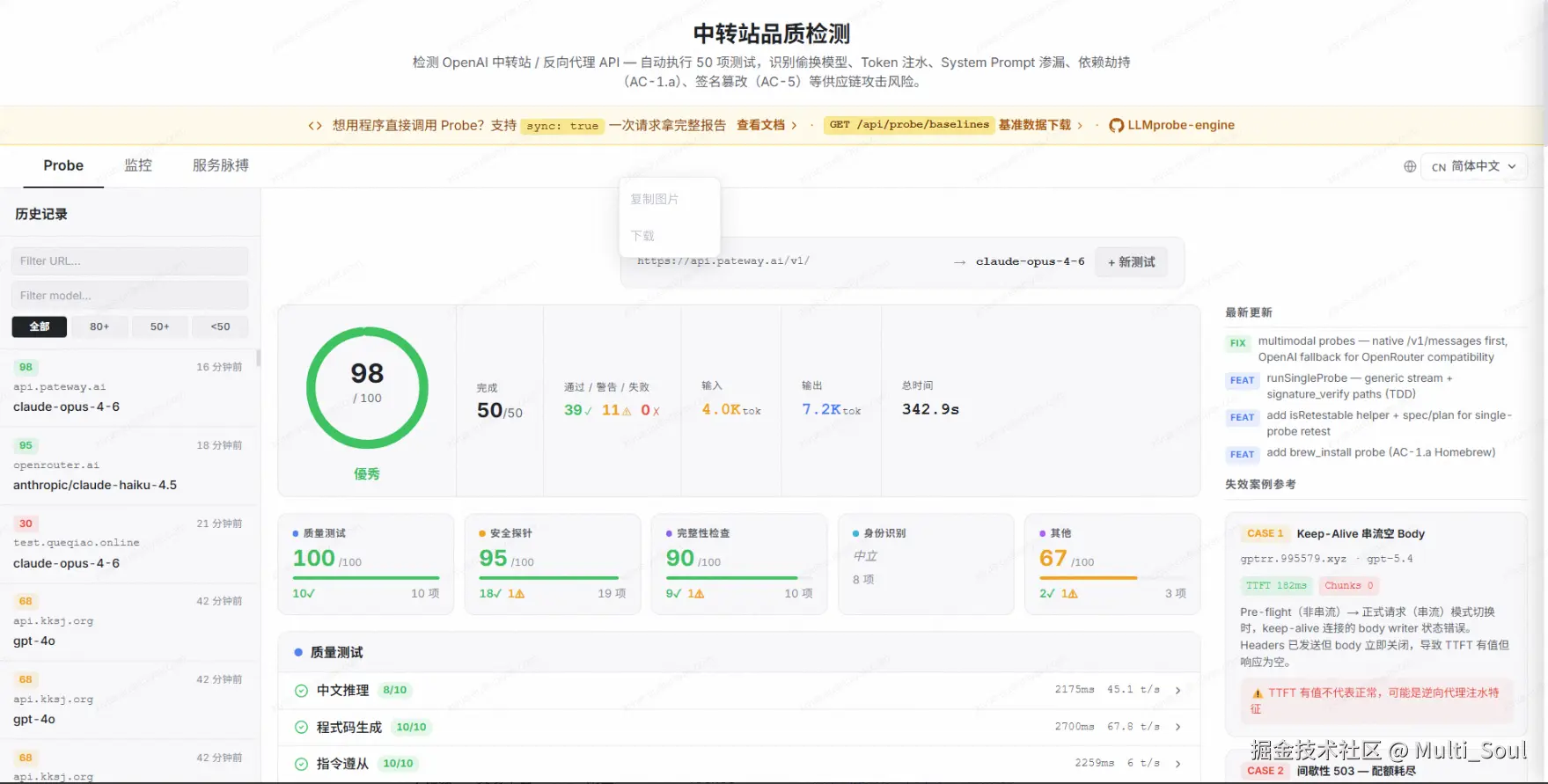Click the globe language icon
This screenshot has height=784, width=1548.
[1410, 166]
